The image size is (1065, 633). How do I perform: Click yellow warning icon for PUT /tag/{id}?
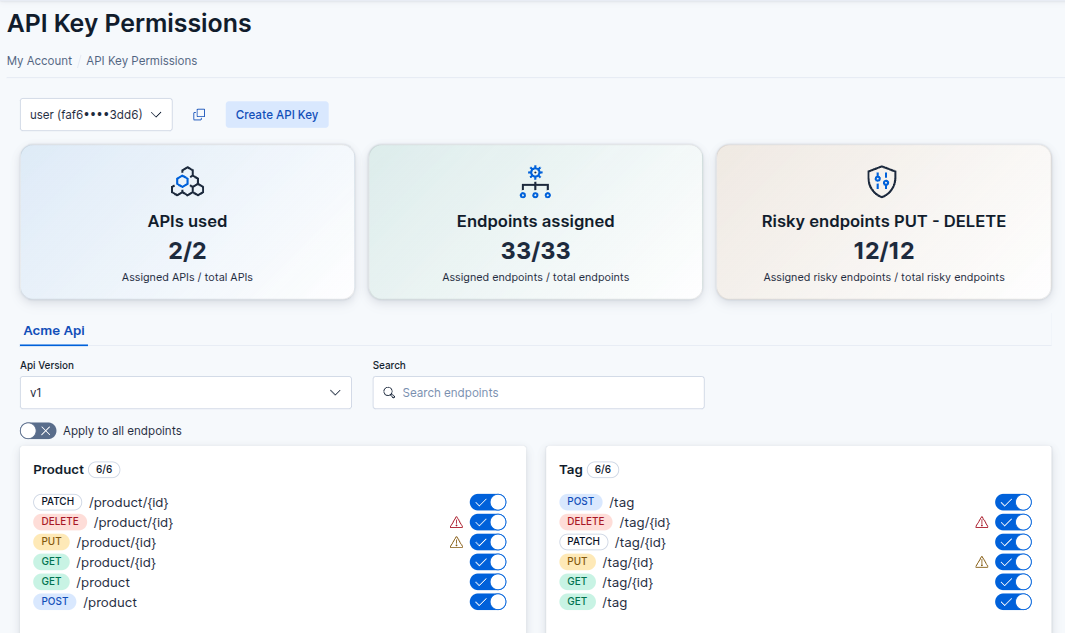[x=981, y=562]
